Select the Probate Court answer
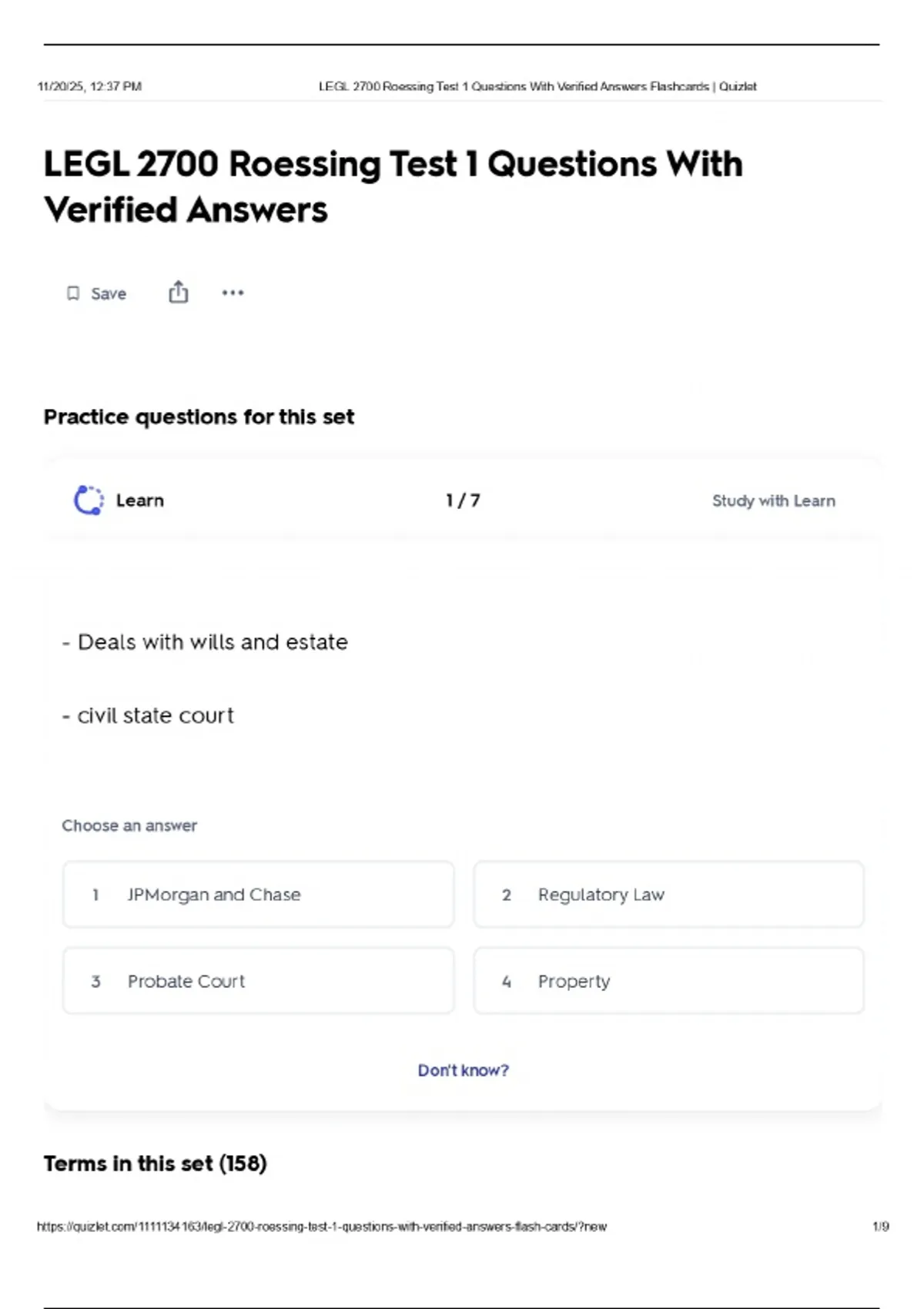The height and width of the screenshot is (1309, 924). pyautogui.click(x=258, y=981)
